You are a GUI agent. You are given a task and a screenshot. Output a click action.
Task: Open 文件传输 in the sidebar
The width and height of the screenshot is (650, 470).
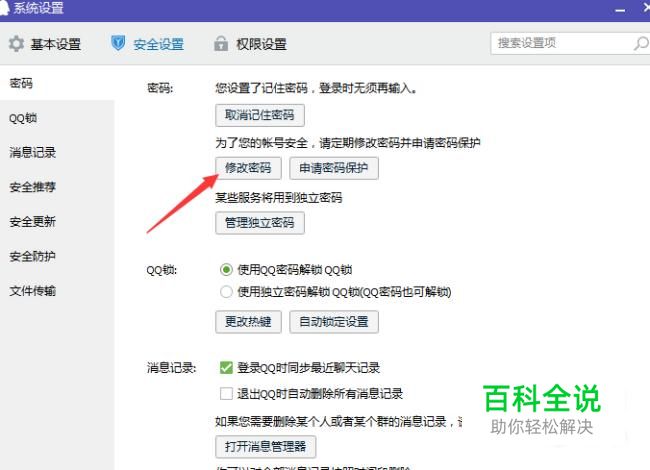[x=57, y=291]
